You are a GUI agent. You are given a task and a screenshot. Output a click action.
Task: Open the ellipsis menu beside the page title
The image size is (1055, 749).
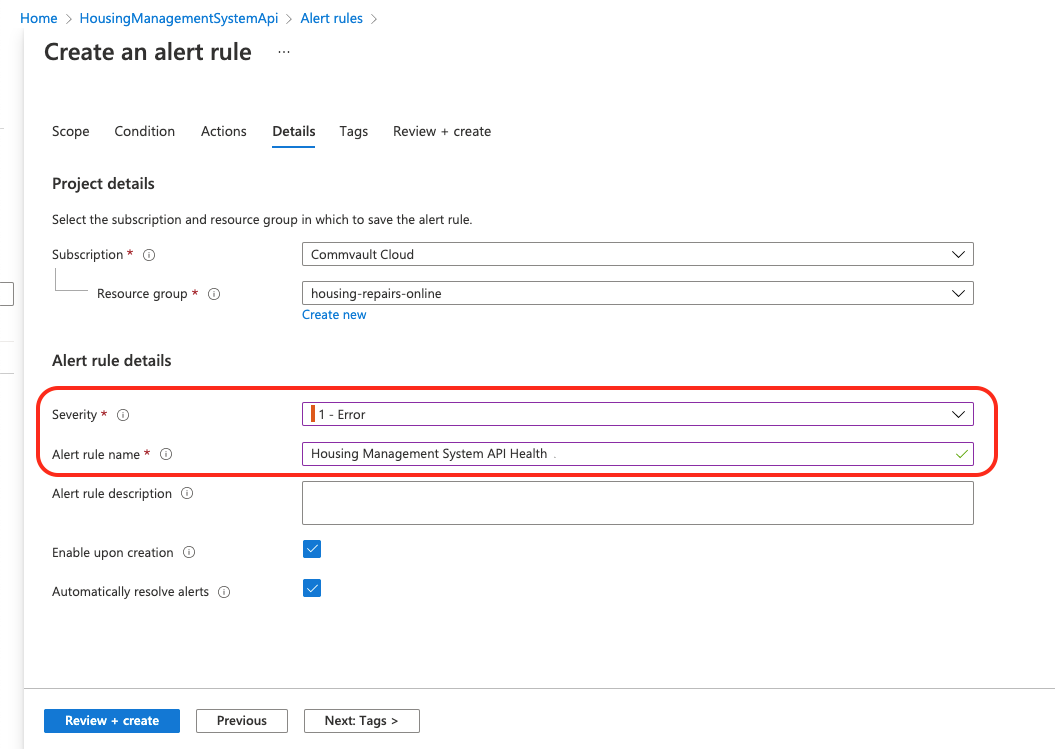click(284, 52)
